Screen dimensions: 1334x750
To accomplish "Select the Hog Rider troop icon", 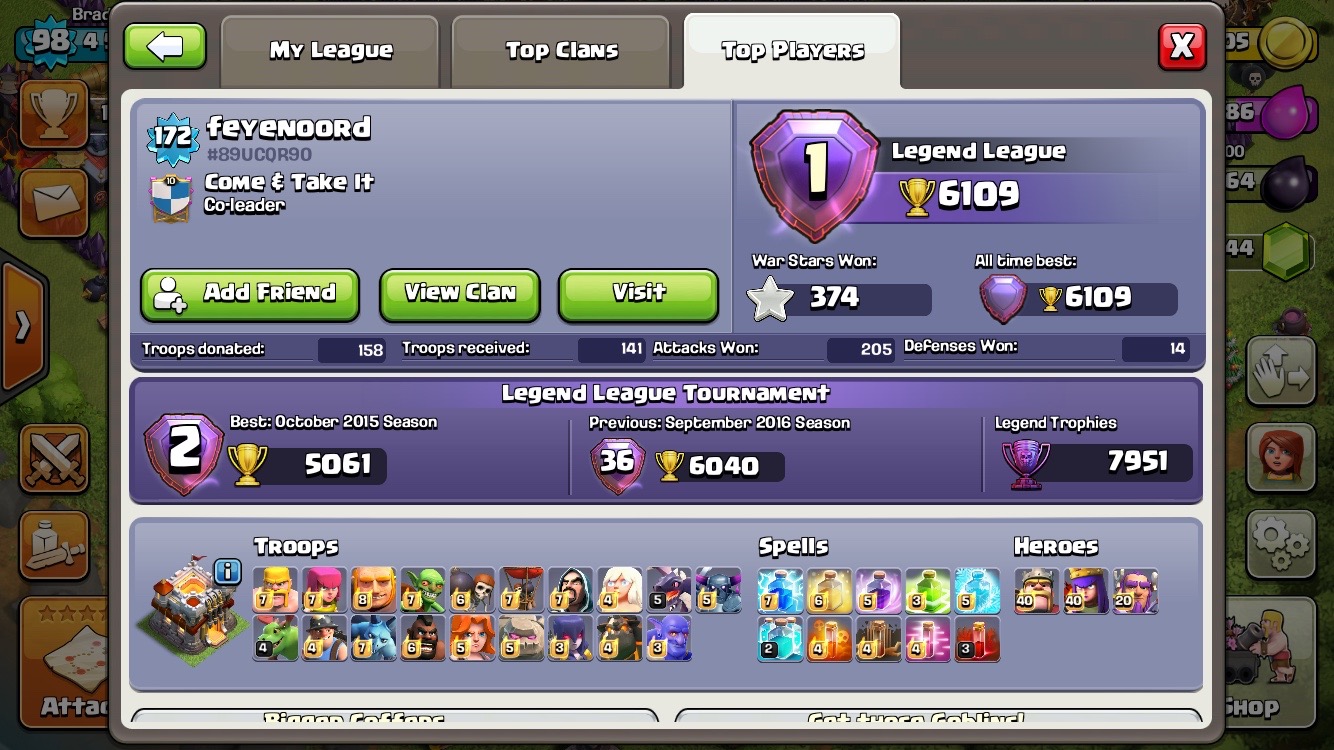I will click(423, 638).
